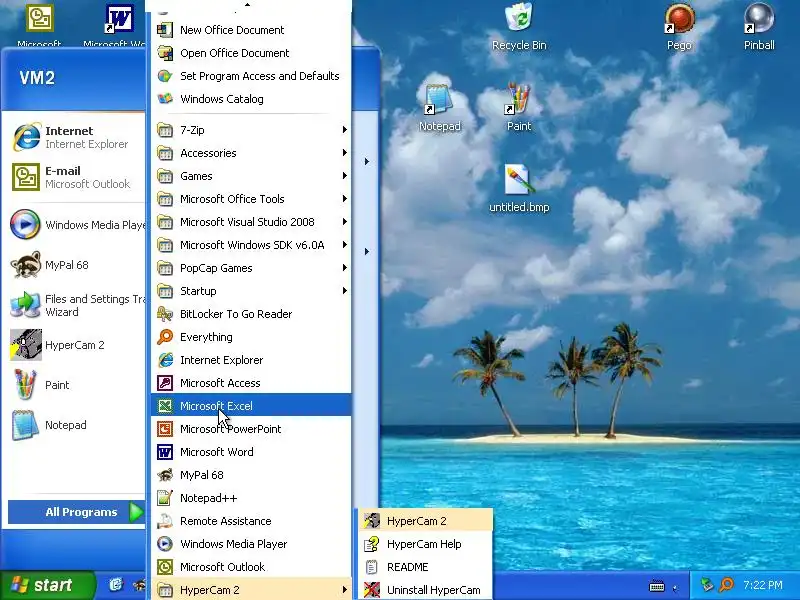
Task: Open Internet Explorer from the pinned Start list
Action: pyautogui.click(x=76, y=137)
